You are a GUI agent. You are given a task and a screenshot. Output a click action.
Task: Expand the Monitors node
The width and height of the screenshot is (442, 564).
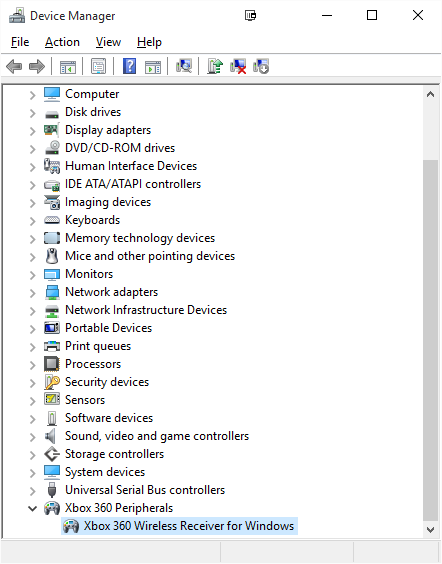(x=33, y=275)
